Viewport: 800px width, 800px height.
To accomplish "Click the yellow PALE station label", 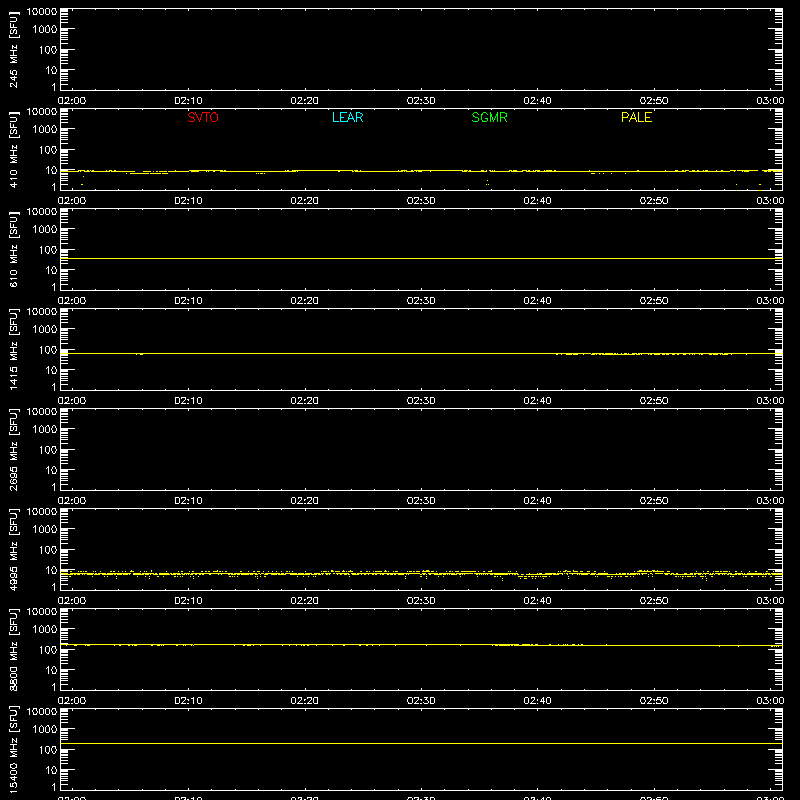I will point(636,117).
